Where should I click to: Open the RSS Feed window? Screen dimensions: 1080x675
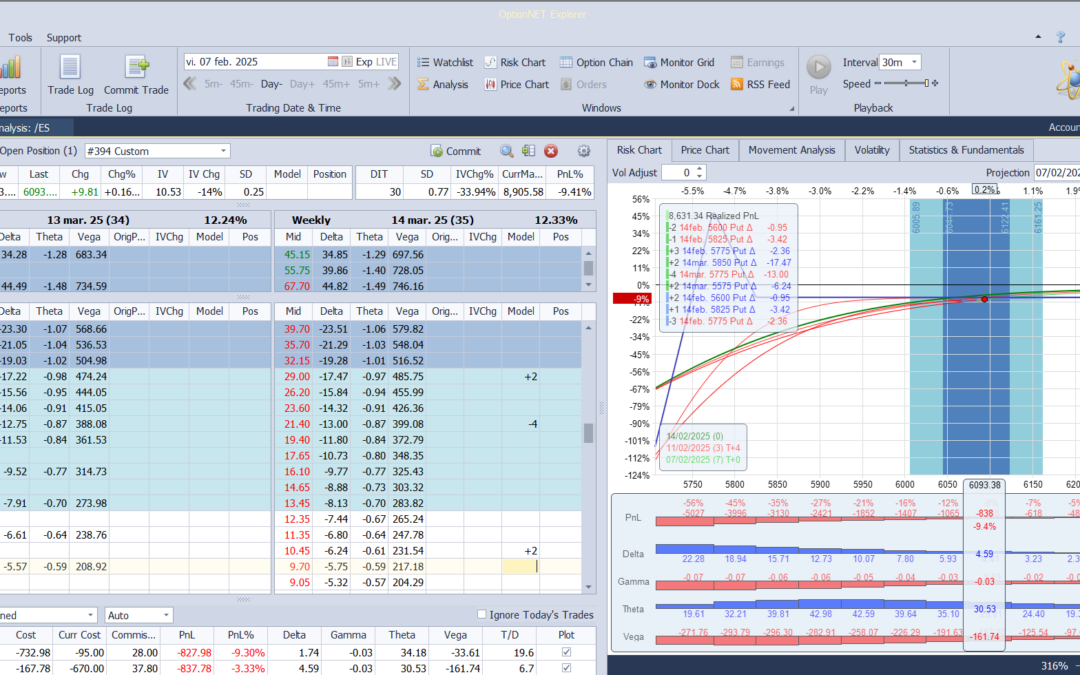760,84
